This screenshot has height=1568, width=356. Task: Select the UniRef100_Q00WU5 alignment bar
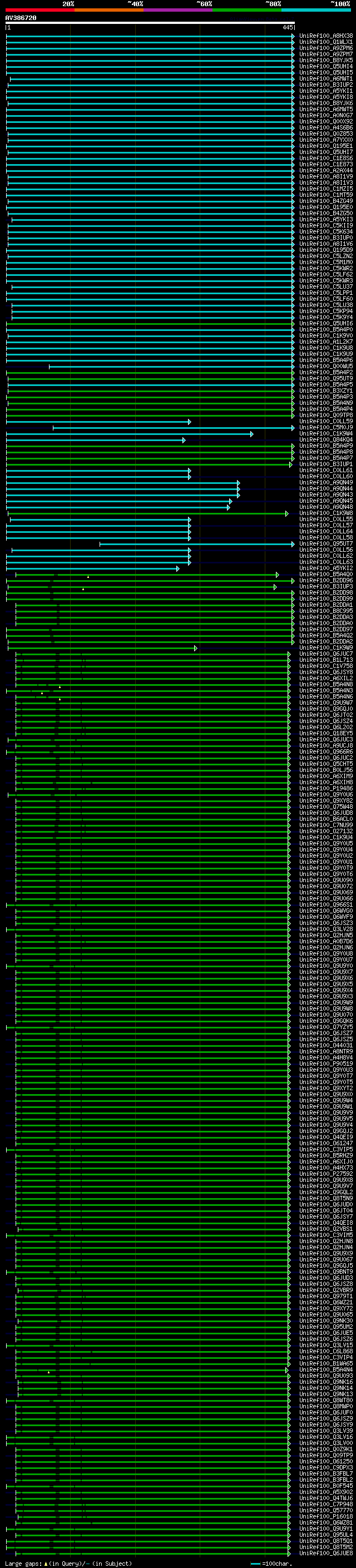coord(172,367)
